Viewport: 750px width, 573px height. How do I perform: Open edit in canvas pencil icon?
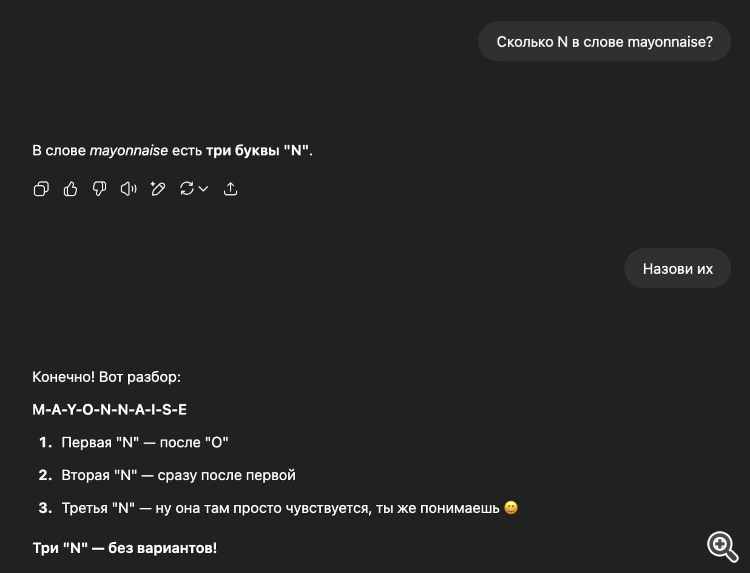coord(157,189)
